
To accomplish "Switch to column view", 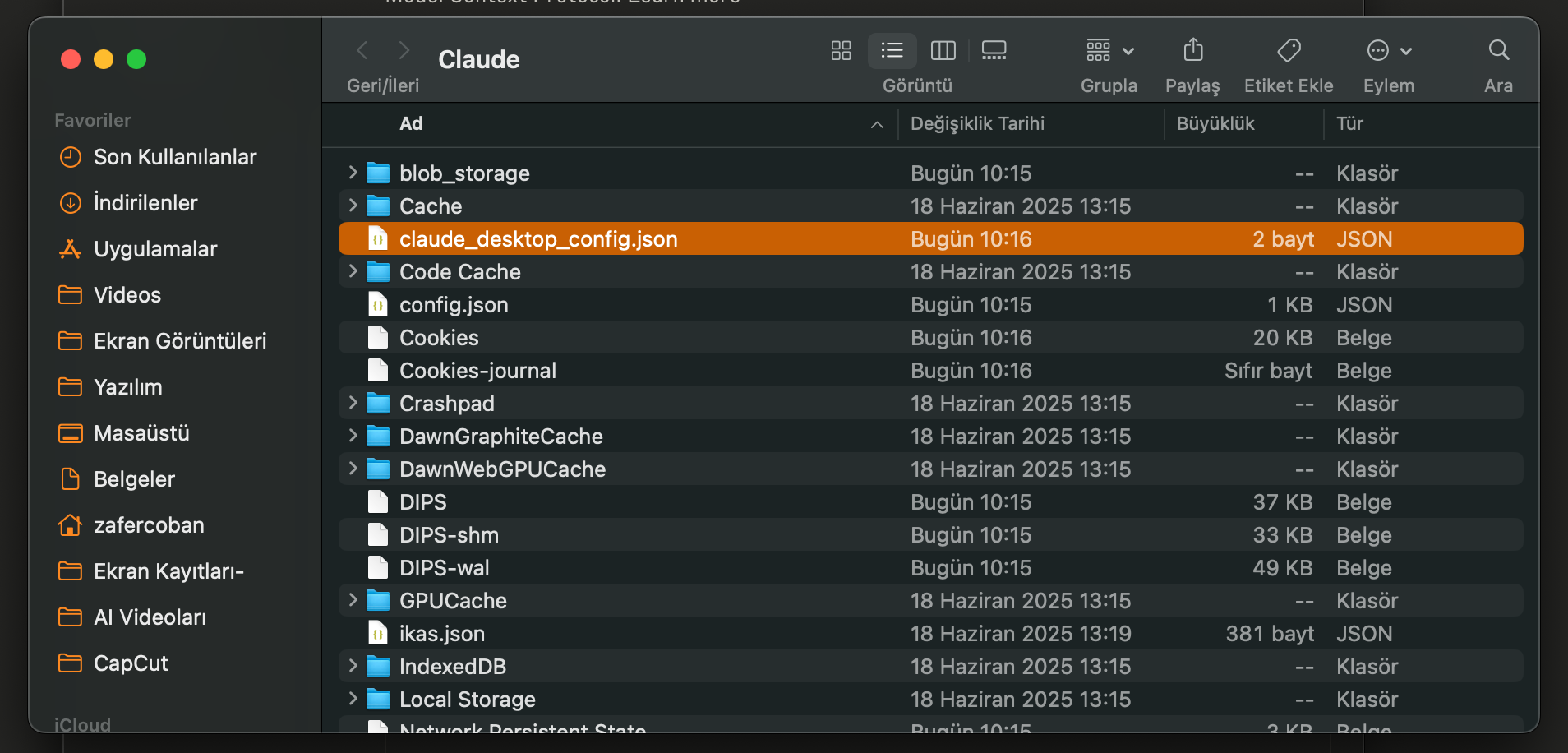I will (x=943, y=51).
